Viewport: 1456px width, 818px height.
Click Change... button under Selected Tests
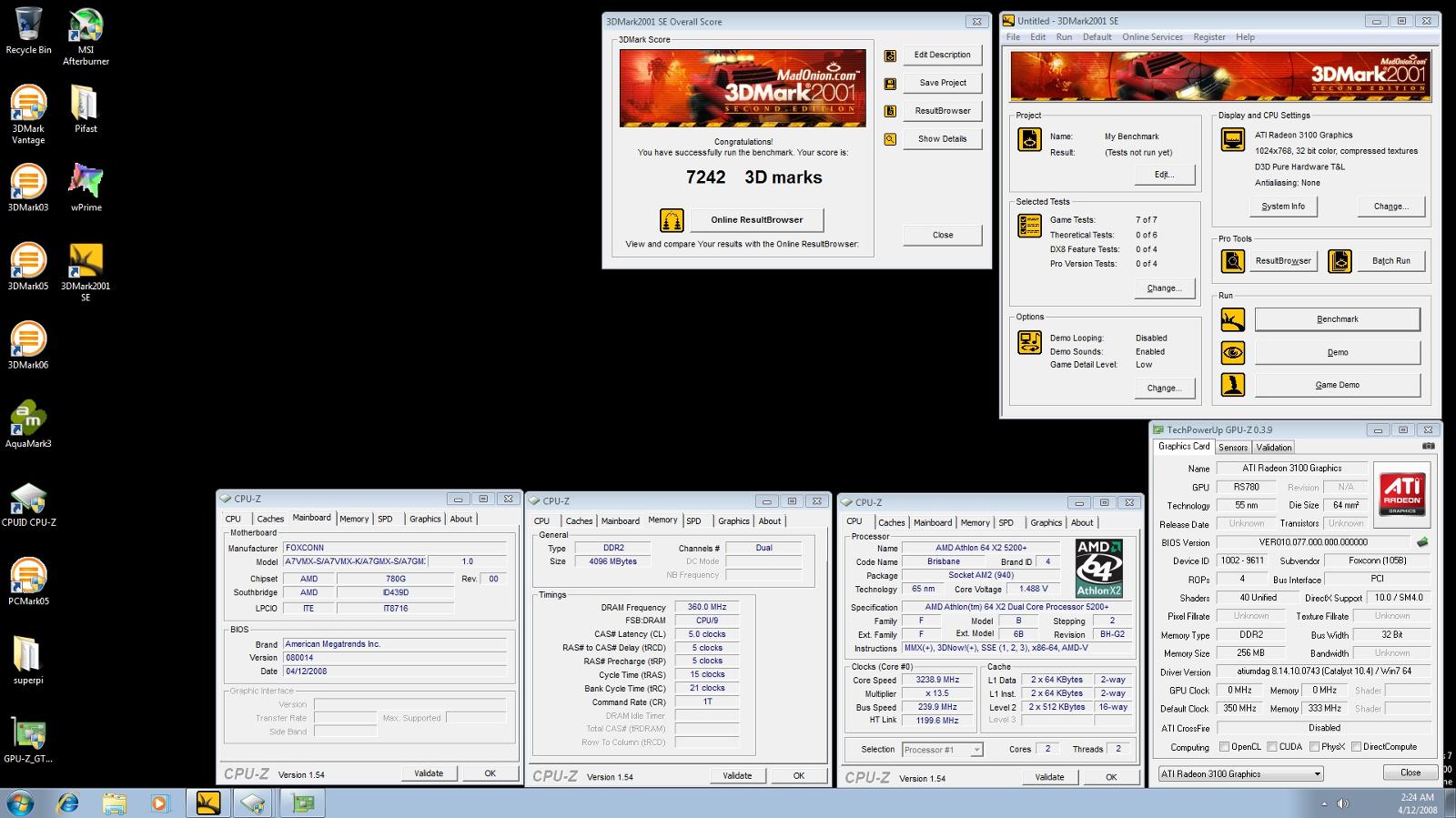(1164, 288)
